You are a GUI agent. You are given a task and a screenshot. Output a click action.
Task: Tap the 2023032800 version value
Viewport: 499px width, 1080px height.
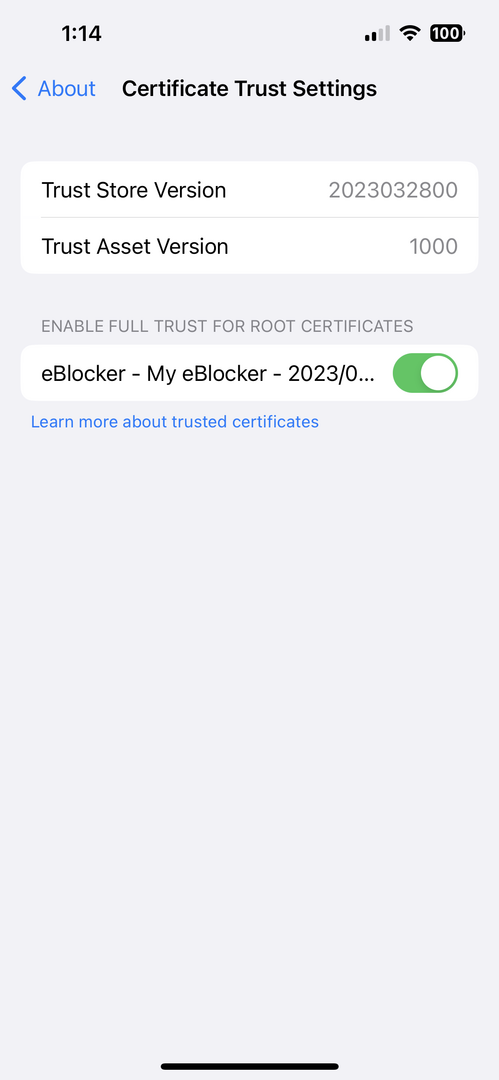(393, 190)
